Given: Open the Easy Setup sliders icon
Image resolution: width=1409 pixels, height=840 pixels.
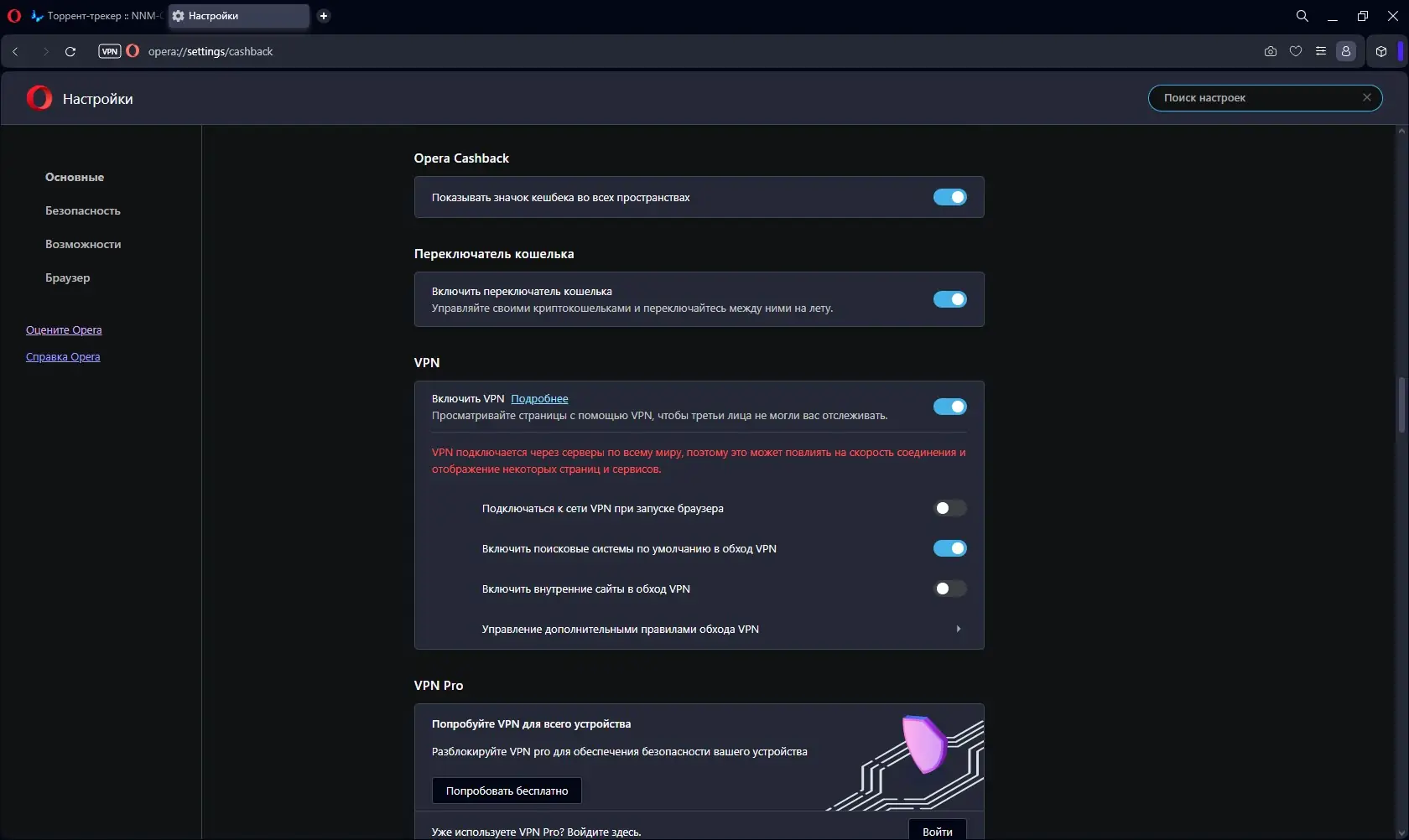Looking at the screenshot, I should 1321,51.
